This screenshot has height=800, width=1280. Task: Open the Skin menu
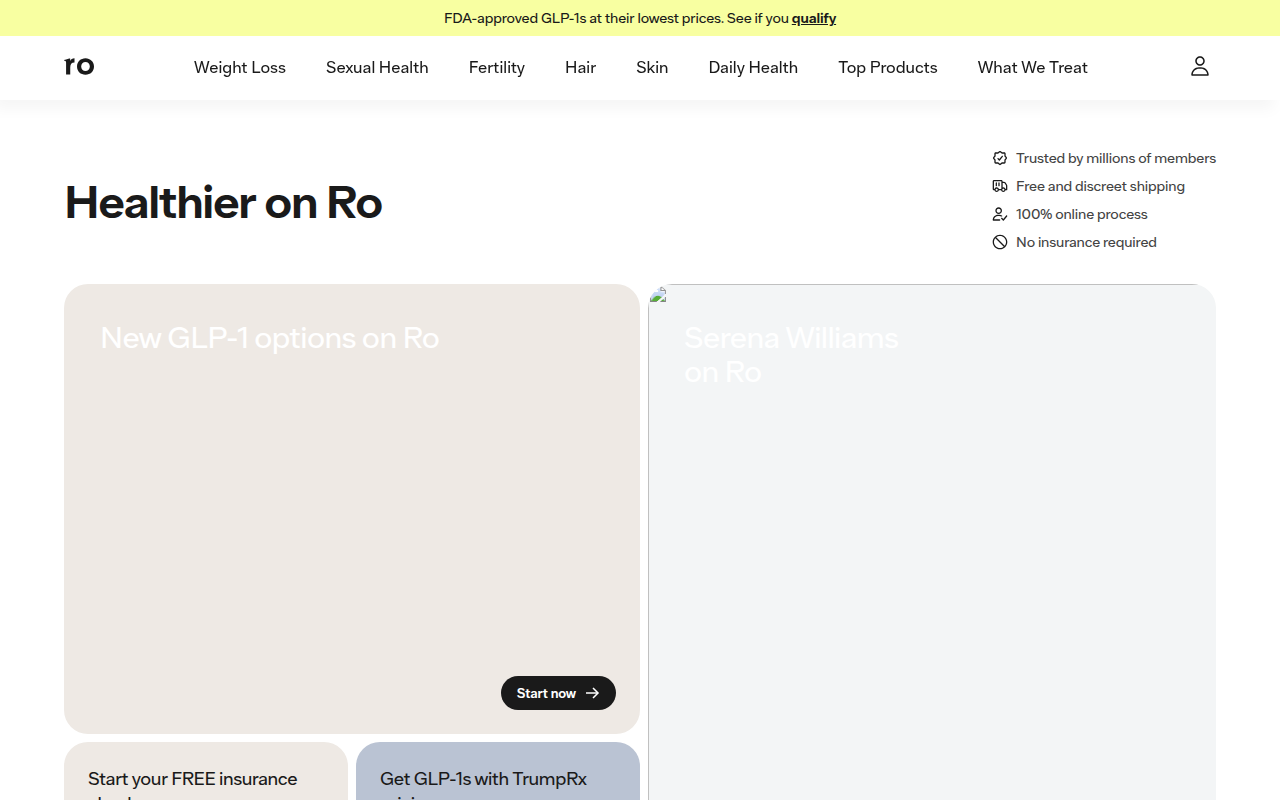(652, 67)
